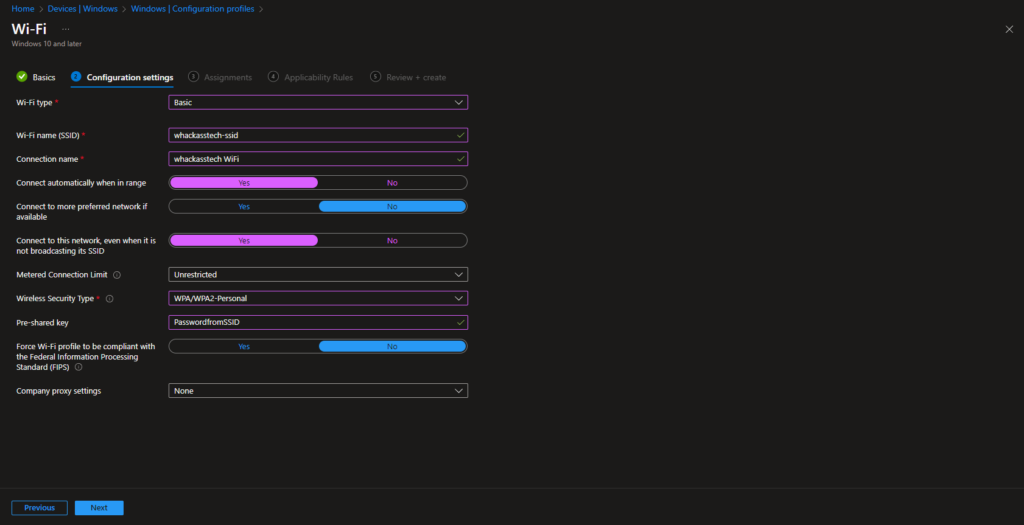This screenshot has width=1024, height=525.
Task: Click the step 4 Applicability circle icon
Action: 273,76
